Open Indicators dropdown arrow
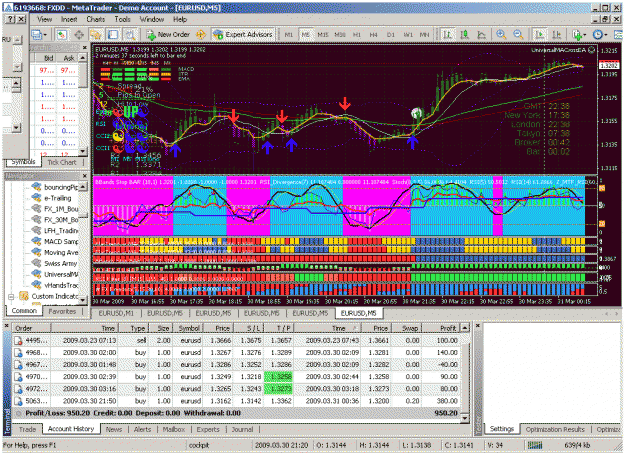This screenshot has width=625, height=453. coord(585,35)
